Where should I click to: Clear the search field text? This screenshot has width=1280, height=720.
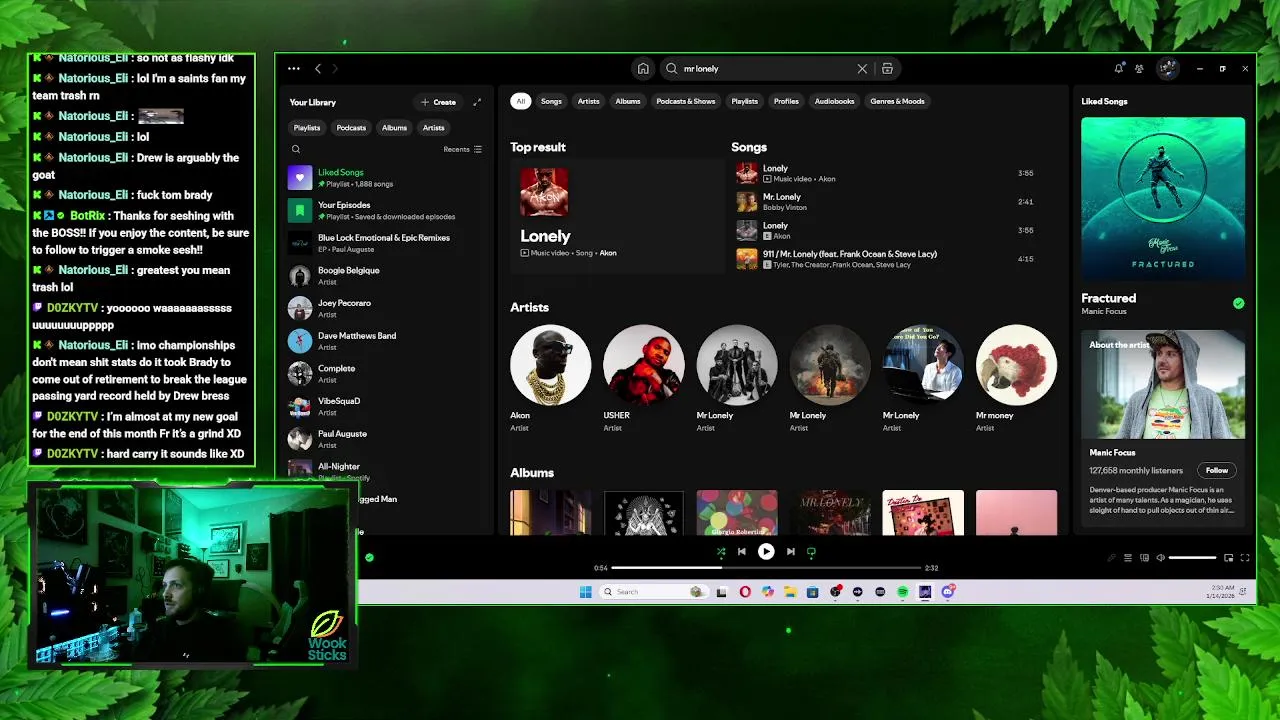862,69
